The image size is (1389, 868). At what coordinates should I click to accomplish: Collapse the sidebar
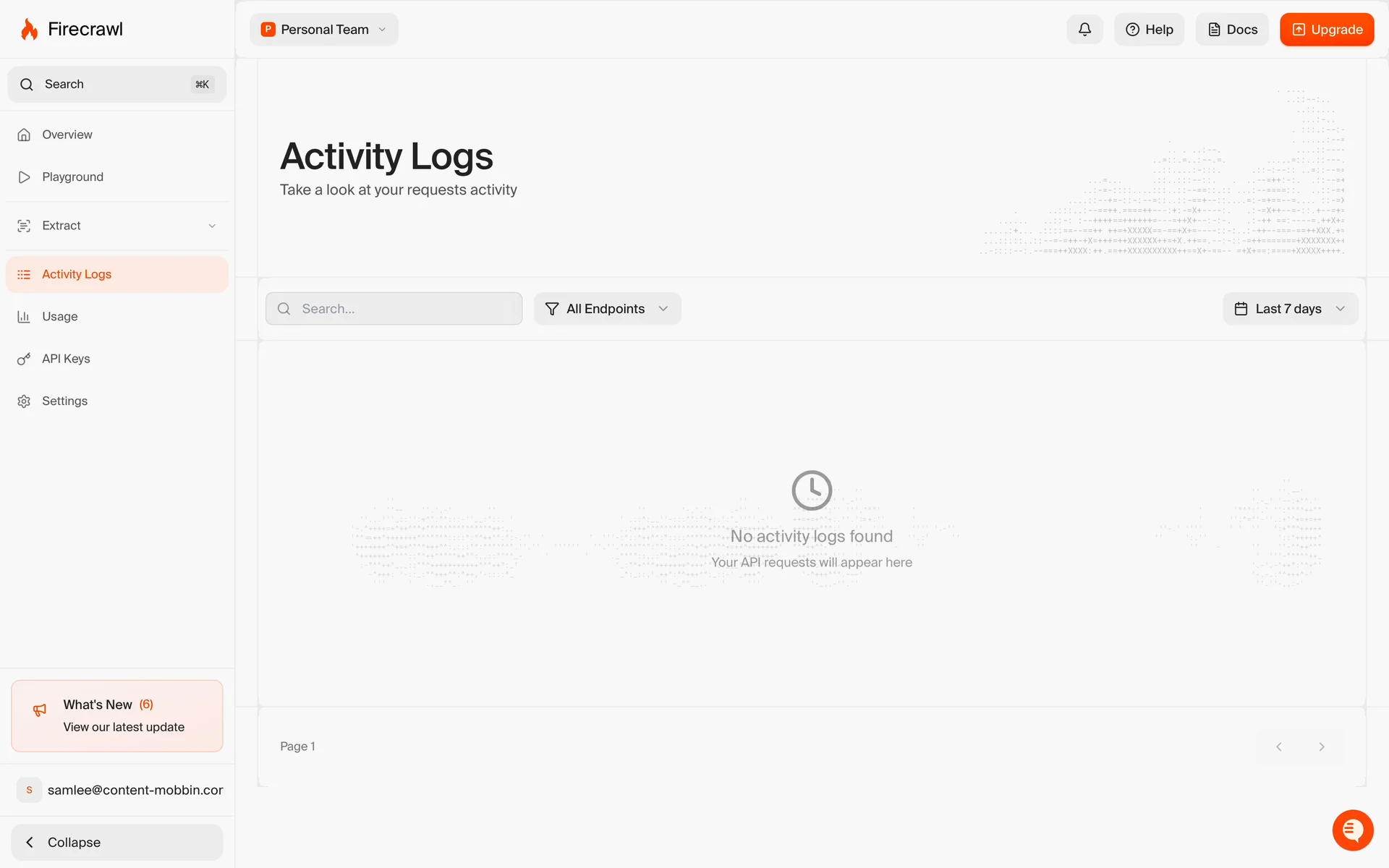click(x=117, y=842)
